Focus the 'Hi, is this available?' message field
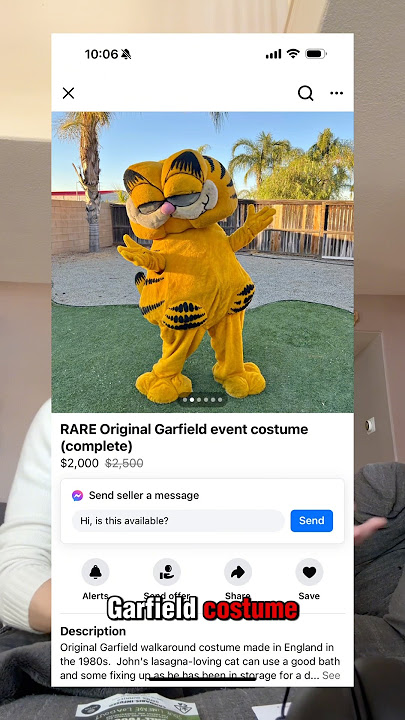405x720 pixels. tap(178, 521)
